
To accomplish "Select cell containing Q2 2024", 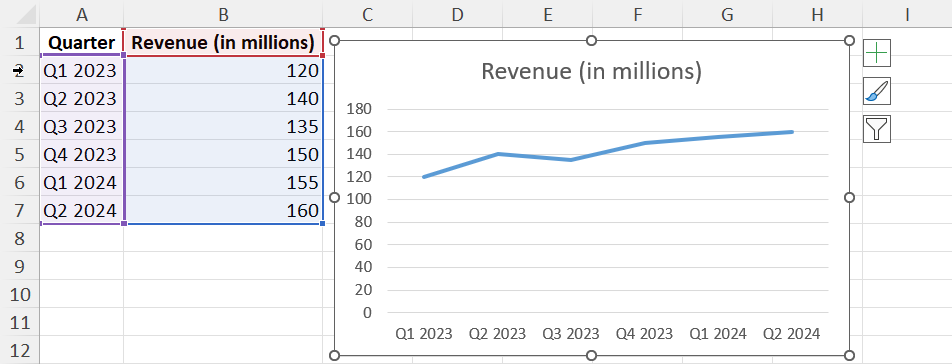I will (x=81, y=210).
